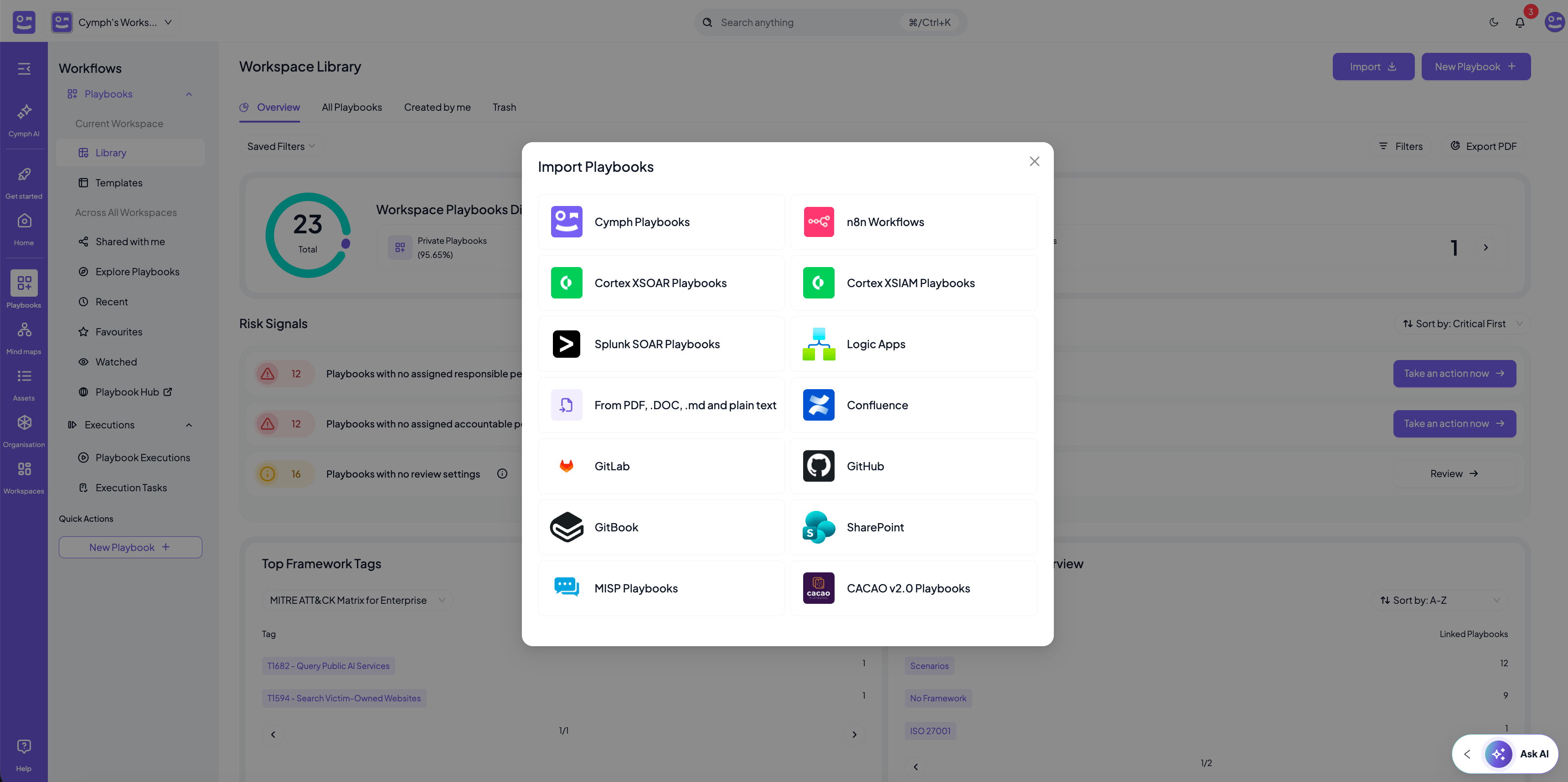Switch to the Trash tab
The image size is (1568, 782).
point(504,107)
